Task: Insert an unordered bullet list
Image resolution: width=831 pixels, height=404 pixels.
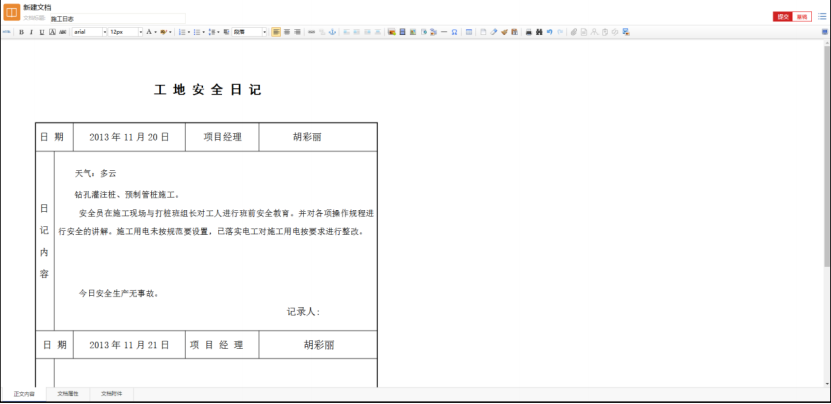Action: coord(197,32)
